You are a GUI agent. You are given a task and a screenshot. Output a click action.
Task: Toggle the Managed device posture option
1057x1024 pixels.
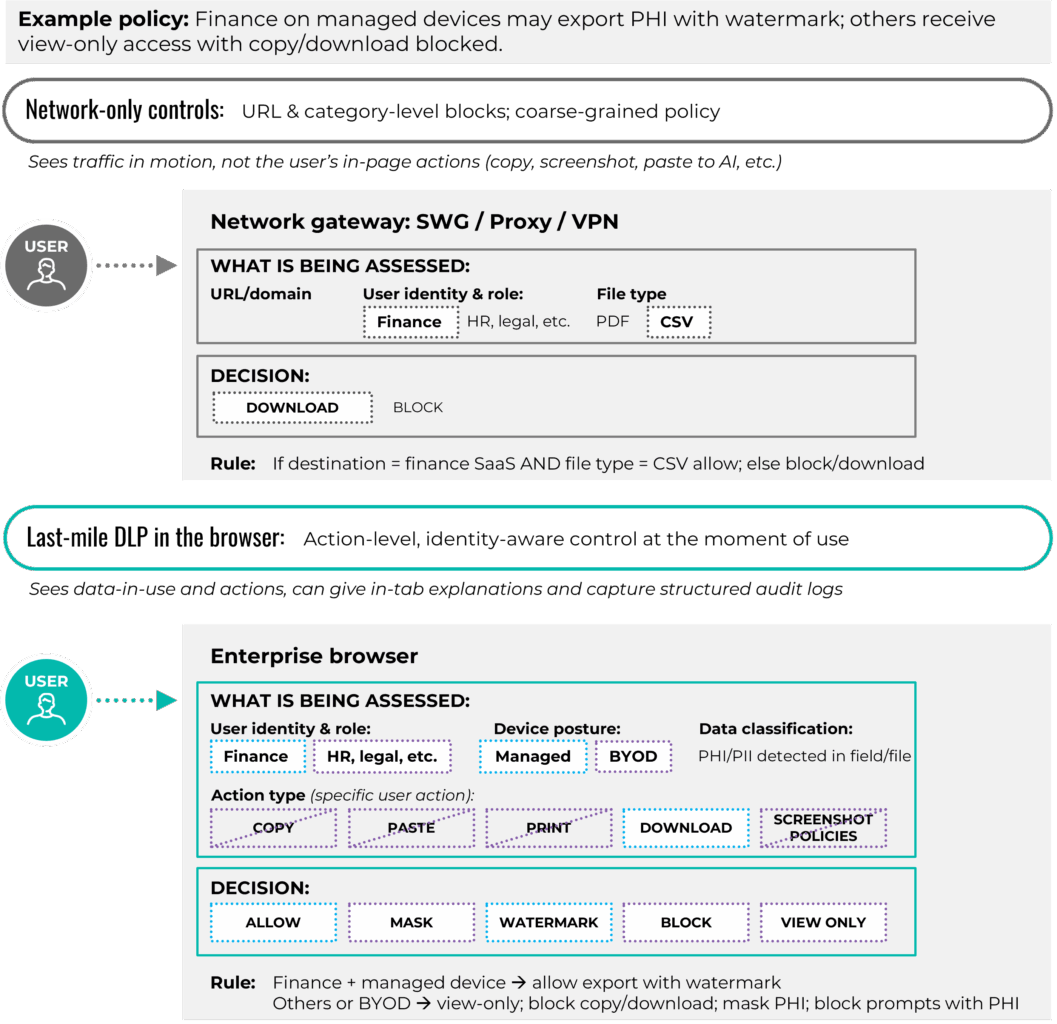(x=532, y=756)
